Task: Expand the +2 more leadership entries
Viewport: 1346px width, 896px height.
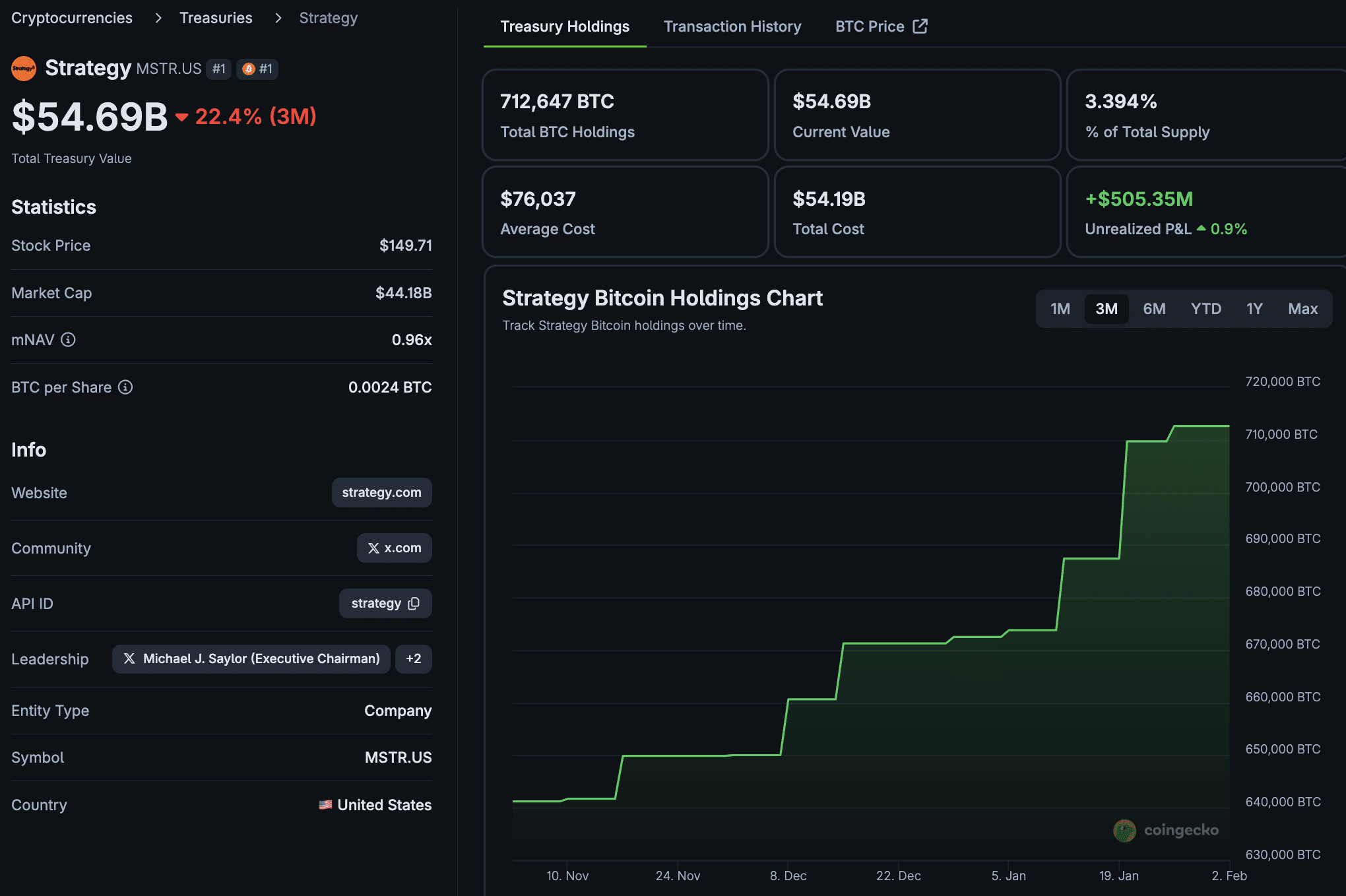Action: pyautogui.click(x=414, y=659)
